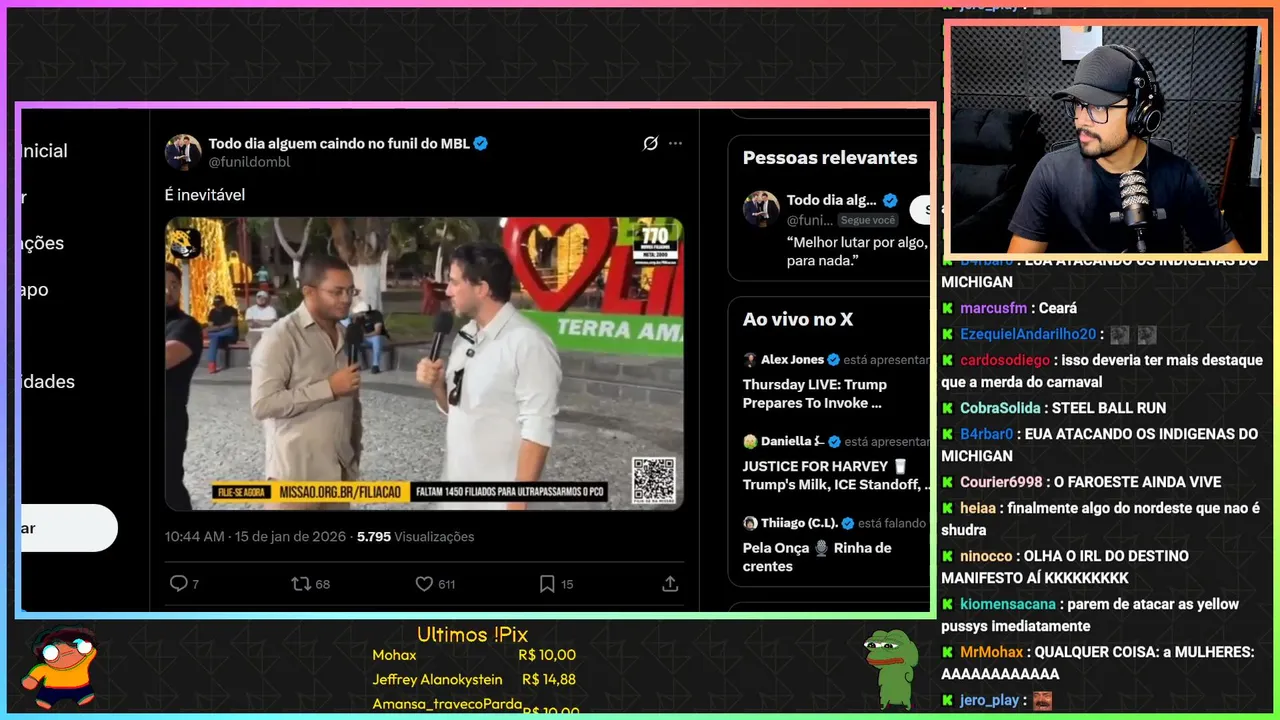Click chat username cardosodiego
The width and height of the screenshot is (1280, 720).
1005,360
